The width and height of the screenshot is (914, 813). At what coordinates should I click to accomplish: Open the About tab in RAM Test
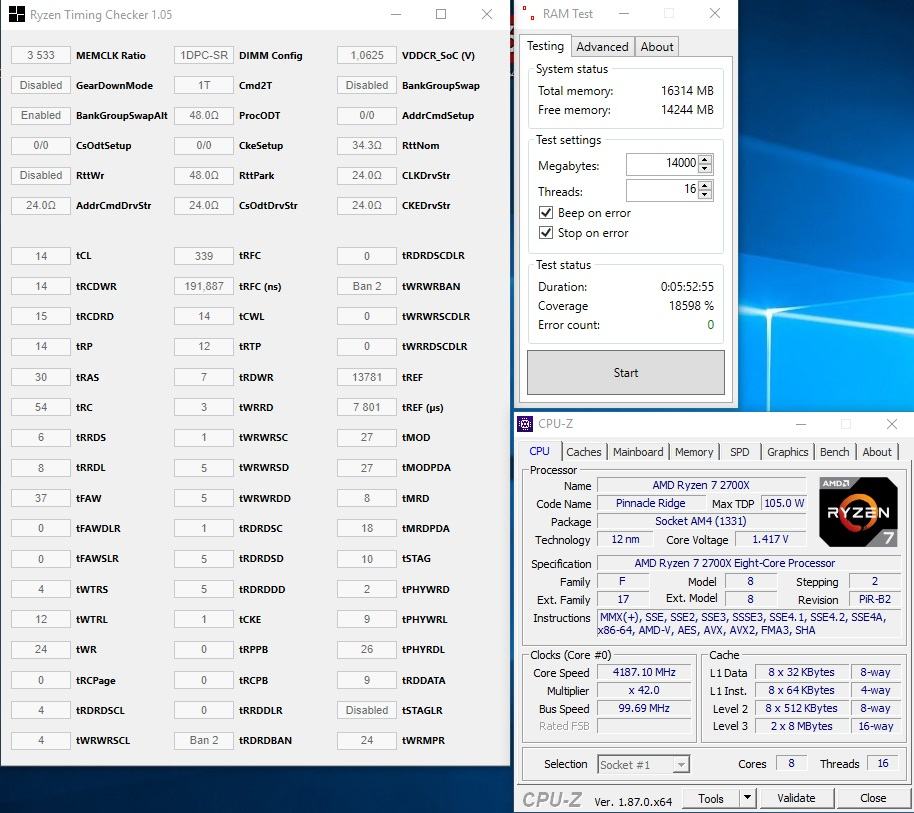coord(657,47)
